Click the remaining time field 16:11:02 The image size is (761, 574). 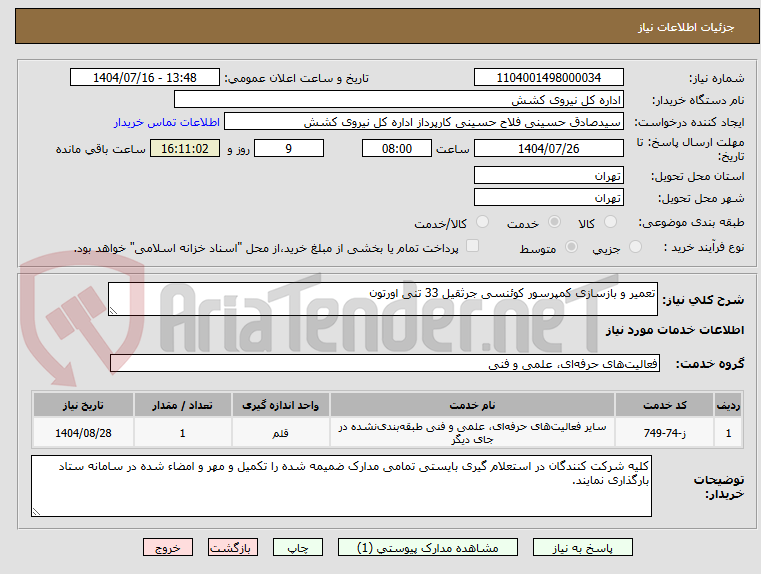pos(185,148)
